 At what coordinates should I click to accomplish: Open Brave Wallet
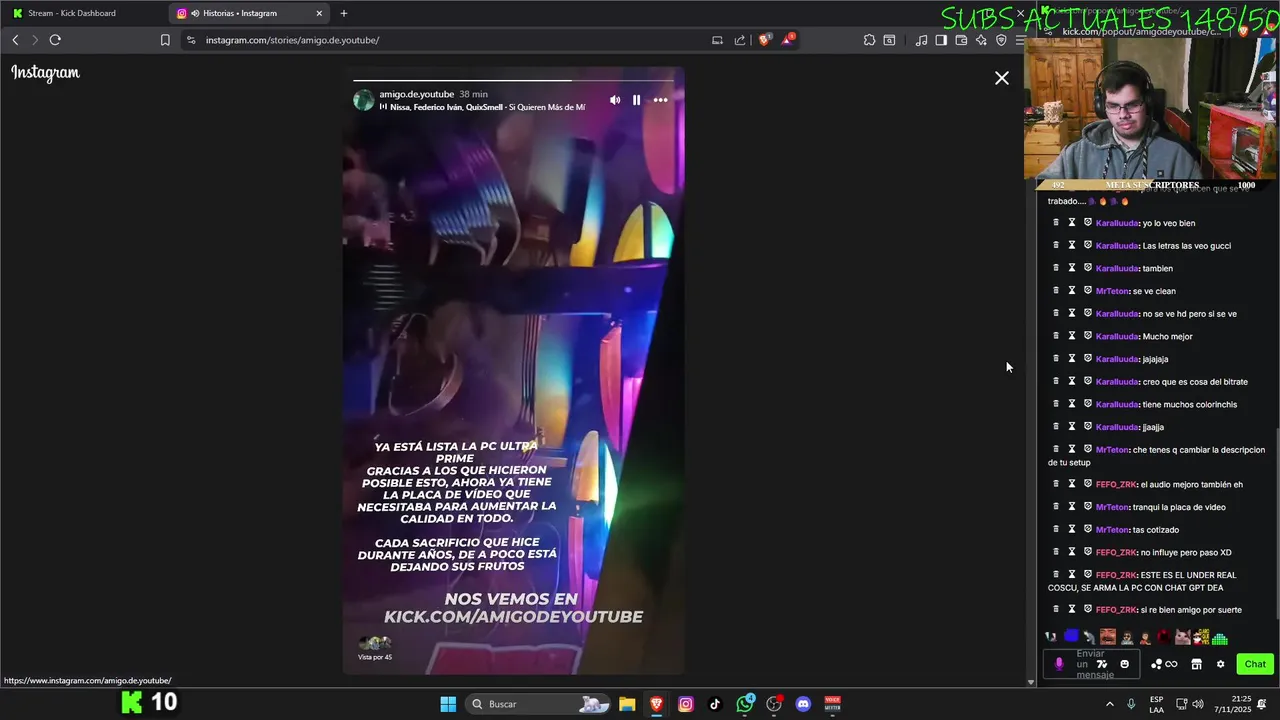click(961, 40)
